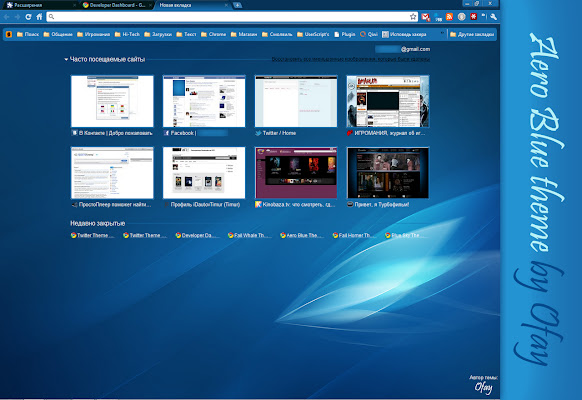The height and width of the screenshot is (400, 582).
Task: Open the Другие закладки folder
Action: (x=472, y=35)
